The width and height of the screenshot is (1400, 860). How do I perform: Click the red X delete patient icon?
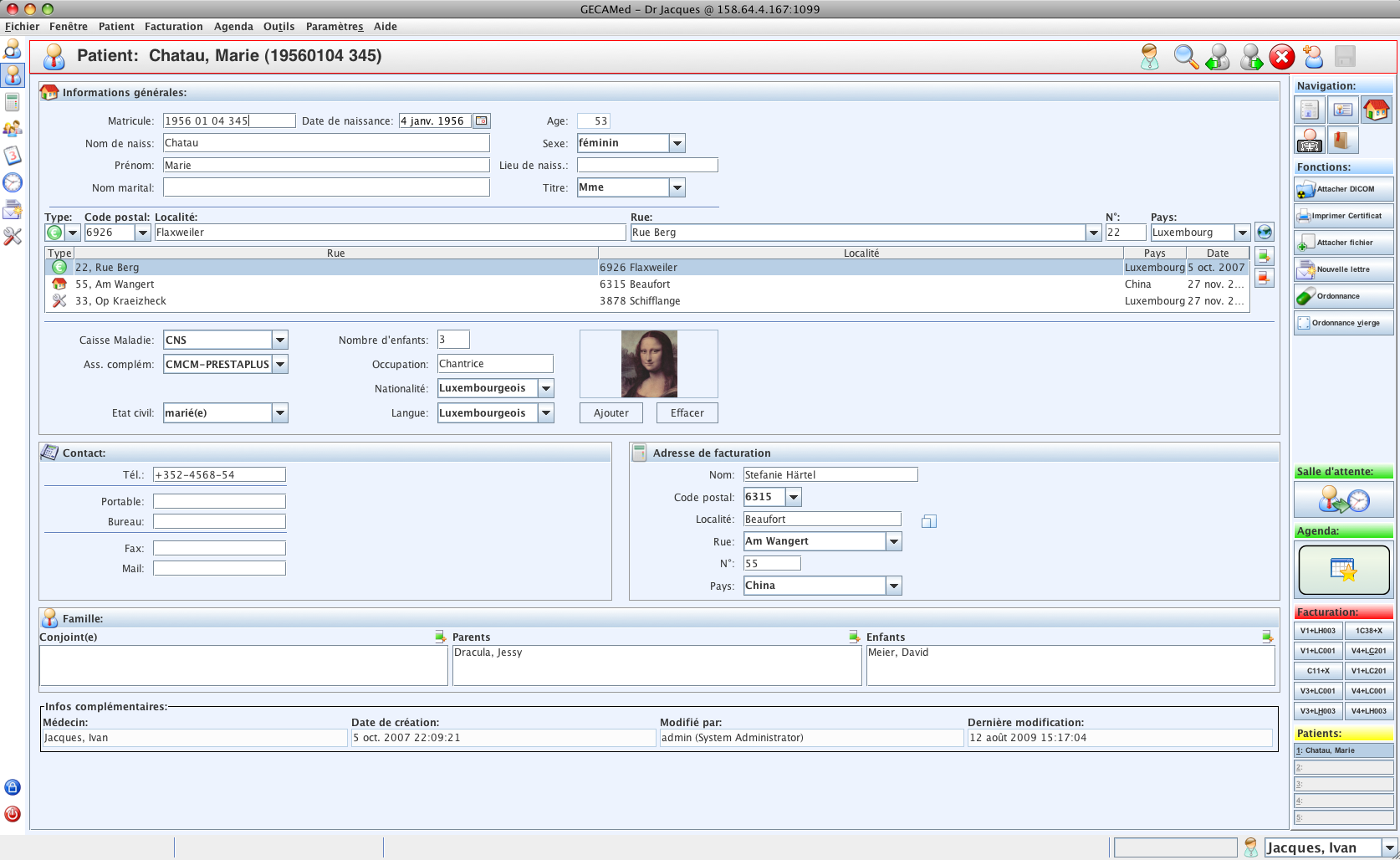(x=1281, y=57)
